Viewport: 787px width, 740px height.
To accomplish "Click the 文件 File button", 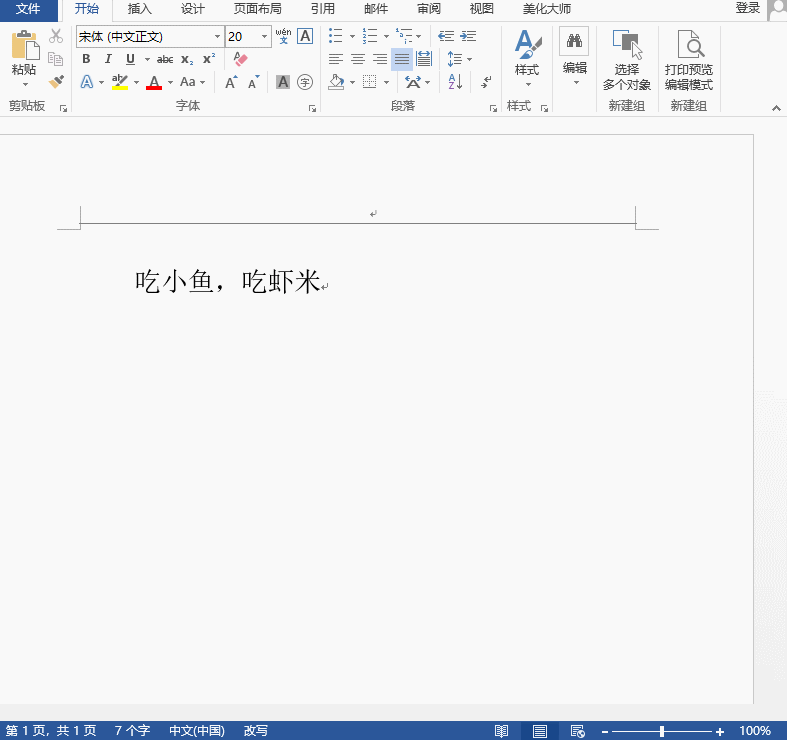I will point(28,9).
